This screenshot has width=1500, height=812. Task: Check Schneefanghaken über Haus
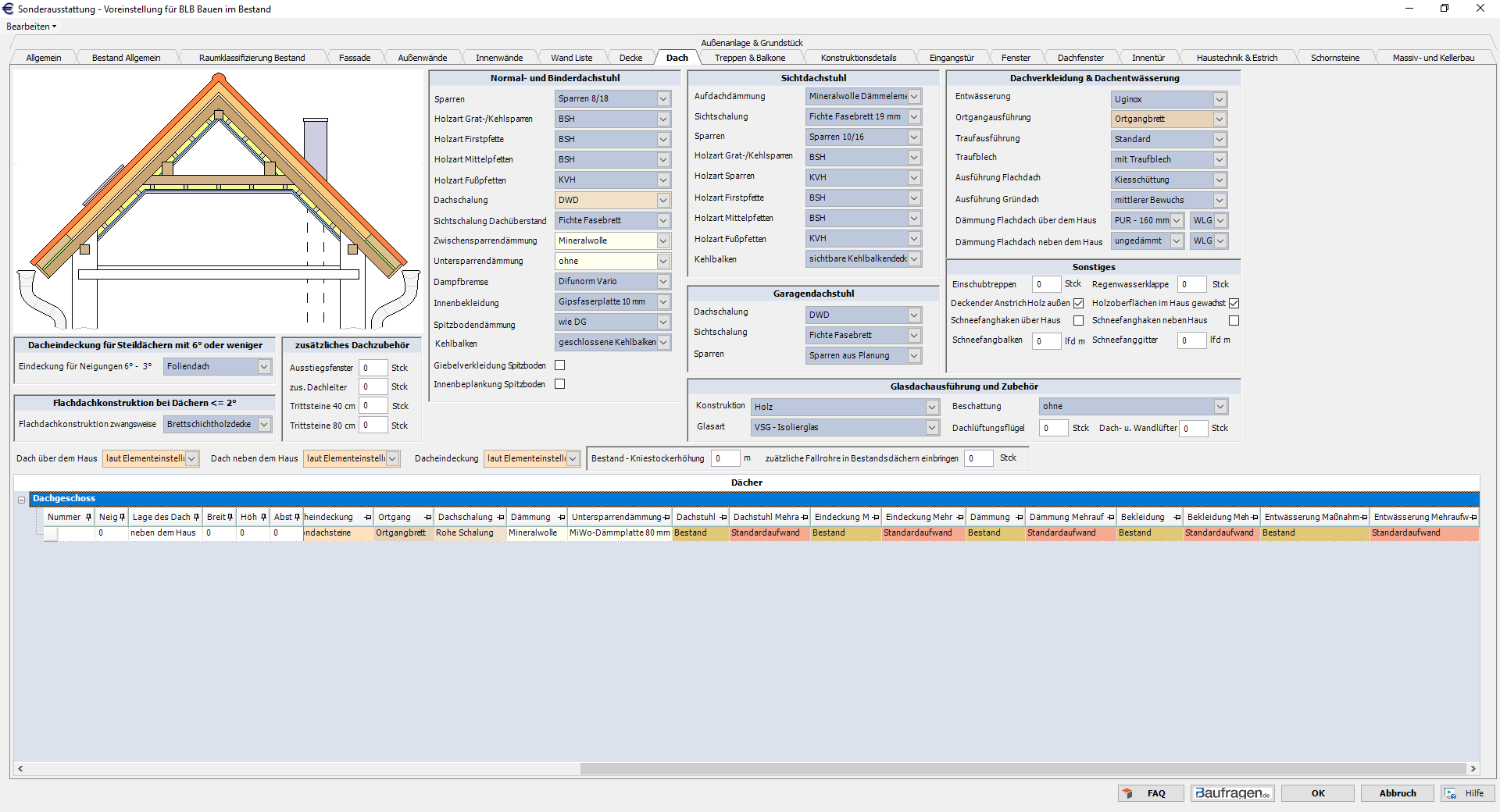click(1078, 321)
